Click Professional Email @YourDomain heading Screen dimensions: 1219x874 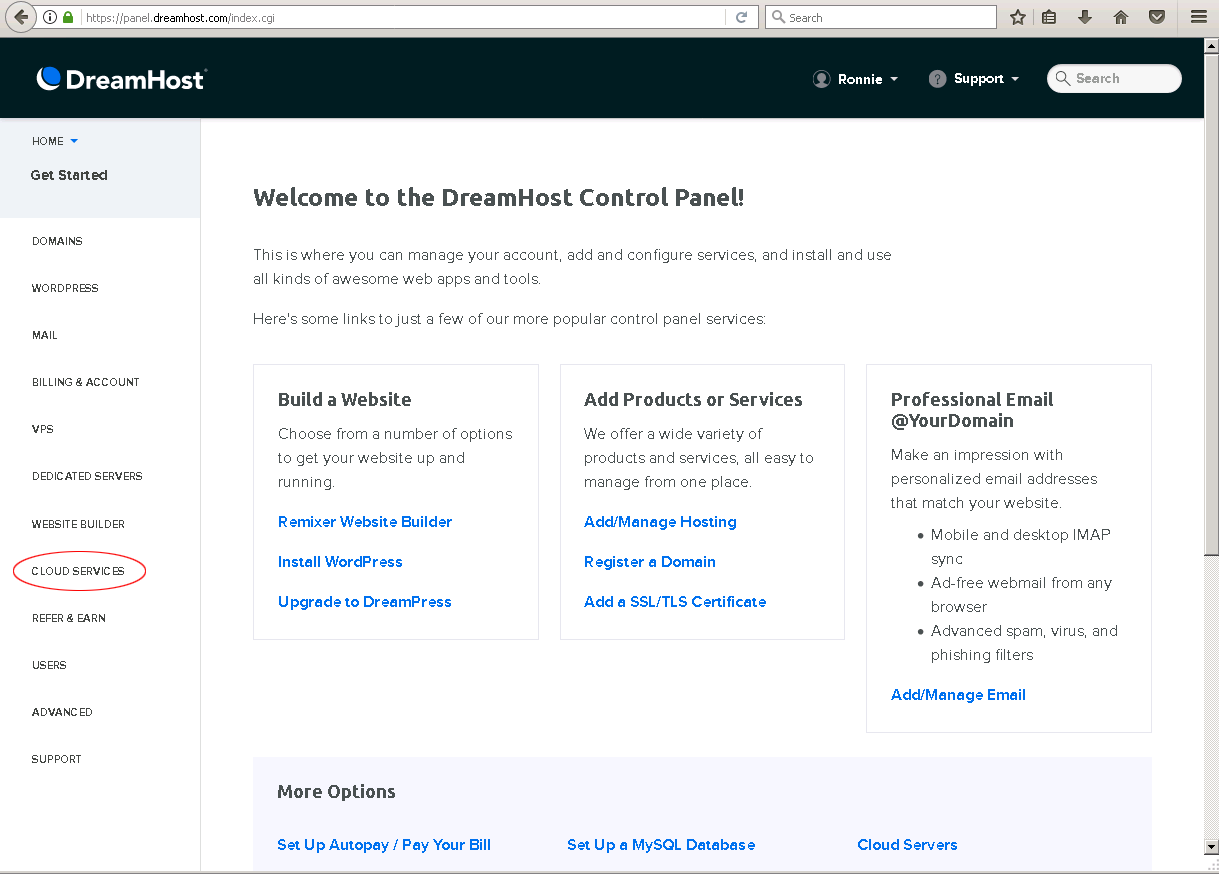(972, 410)
